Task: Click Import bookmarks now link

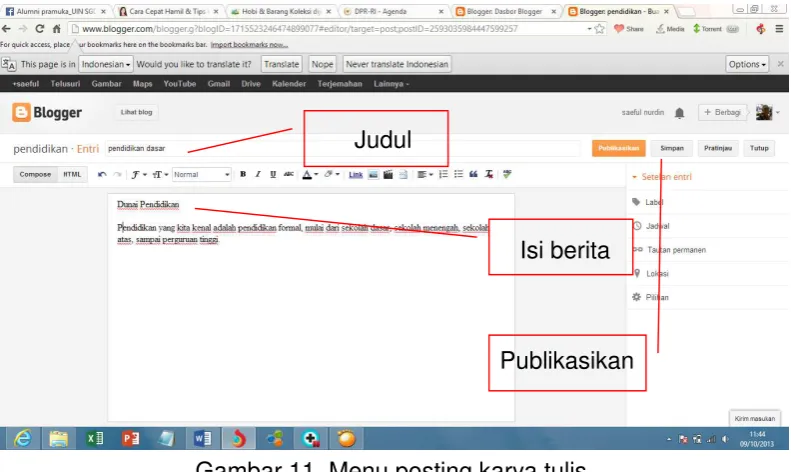Action: pos(249,44)
